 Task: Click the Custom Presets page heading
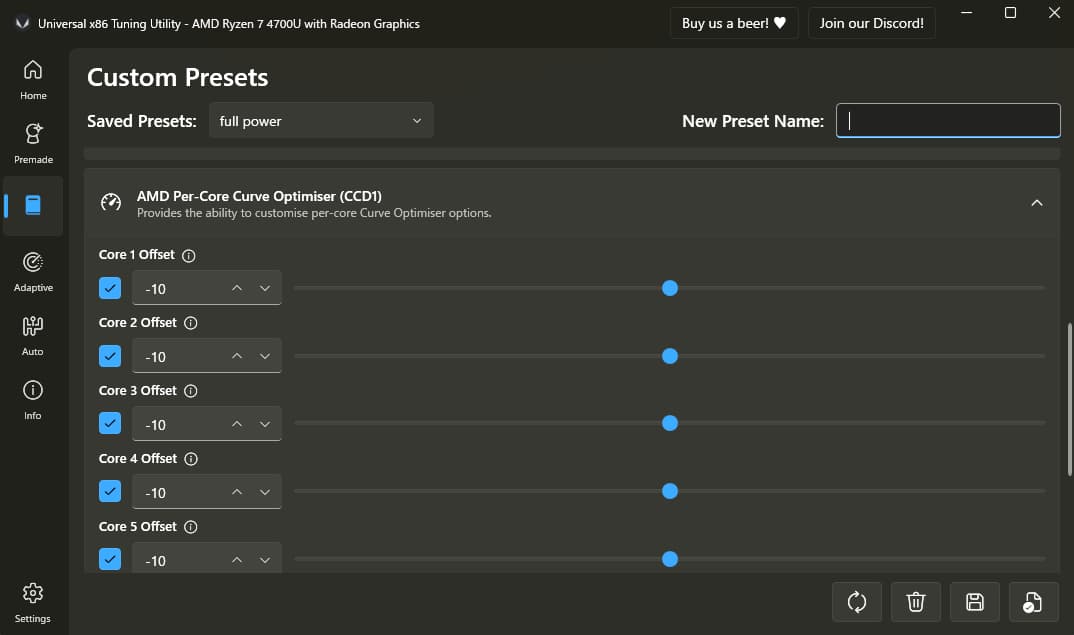(x=177, y=77)
